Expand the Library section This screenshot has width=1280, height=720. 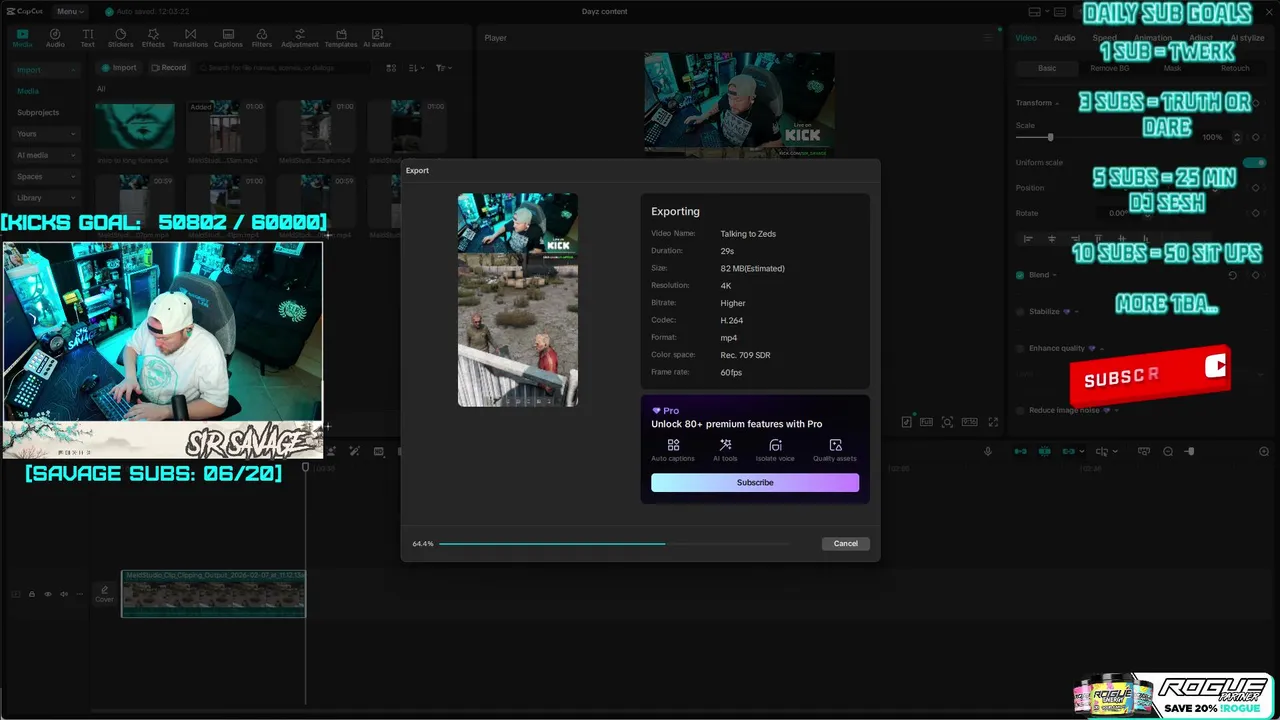click(73, 198)
